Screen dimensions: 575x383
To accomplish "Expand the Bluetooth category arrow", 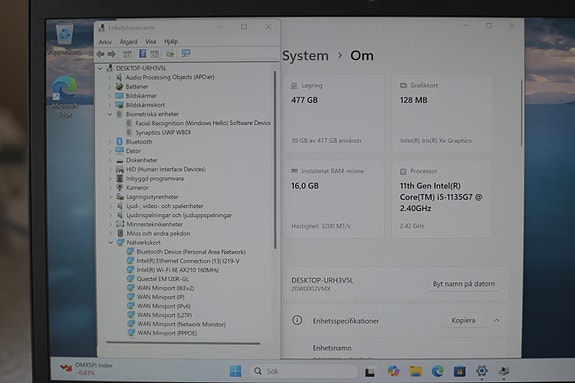I will point(110,142).
